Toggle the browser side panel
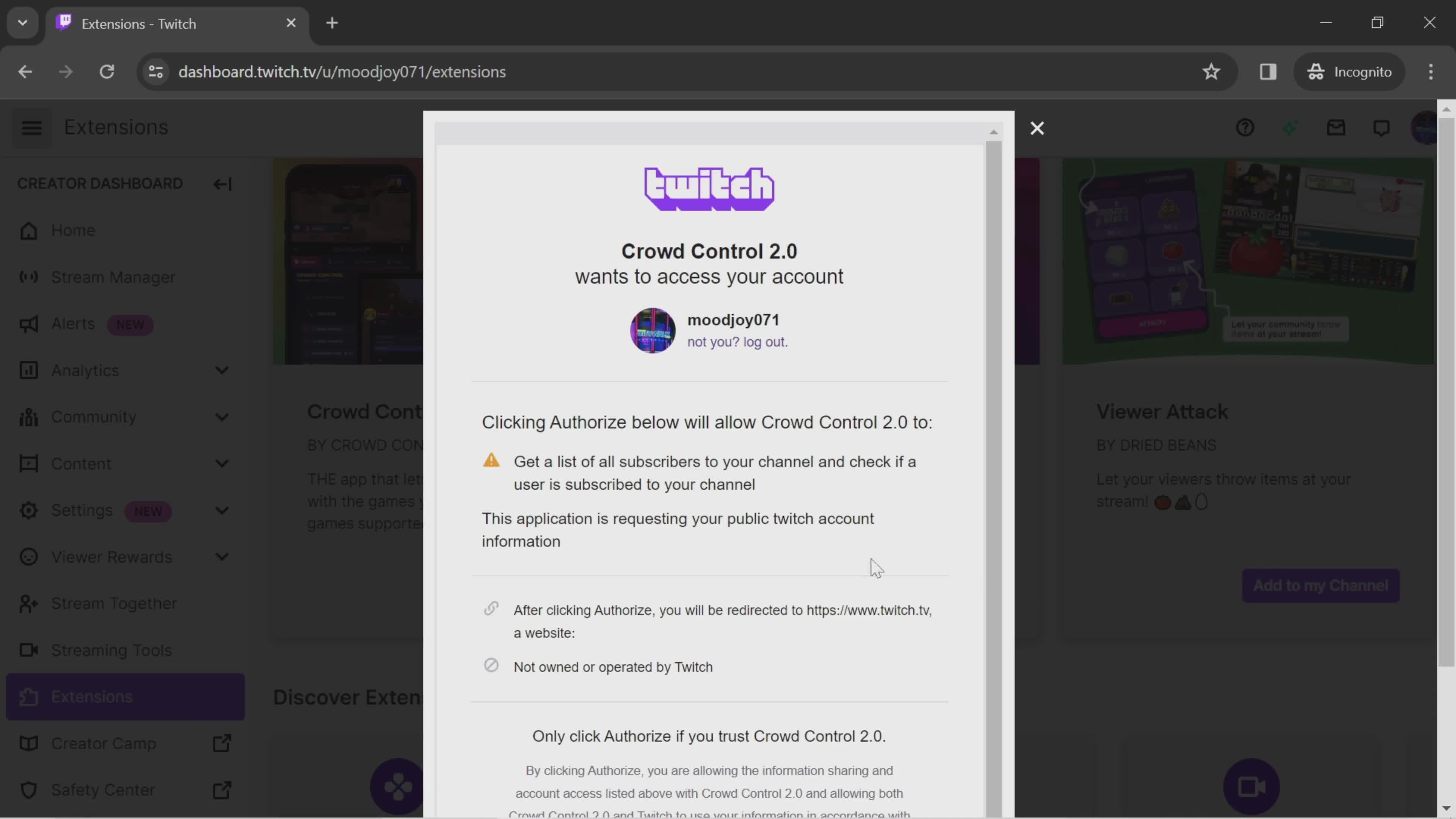Image resolution: width=1456 pixels, height=819 pixels. pos(1268,72)
